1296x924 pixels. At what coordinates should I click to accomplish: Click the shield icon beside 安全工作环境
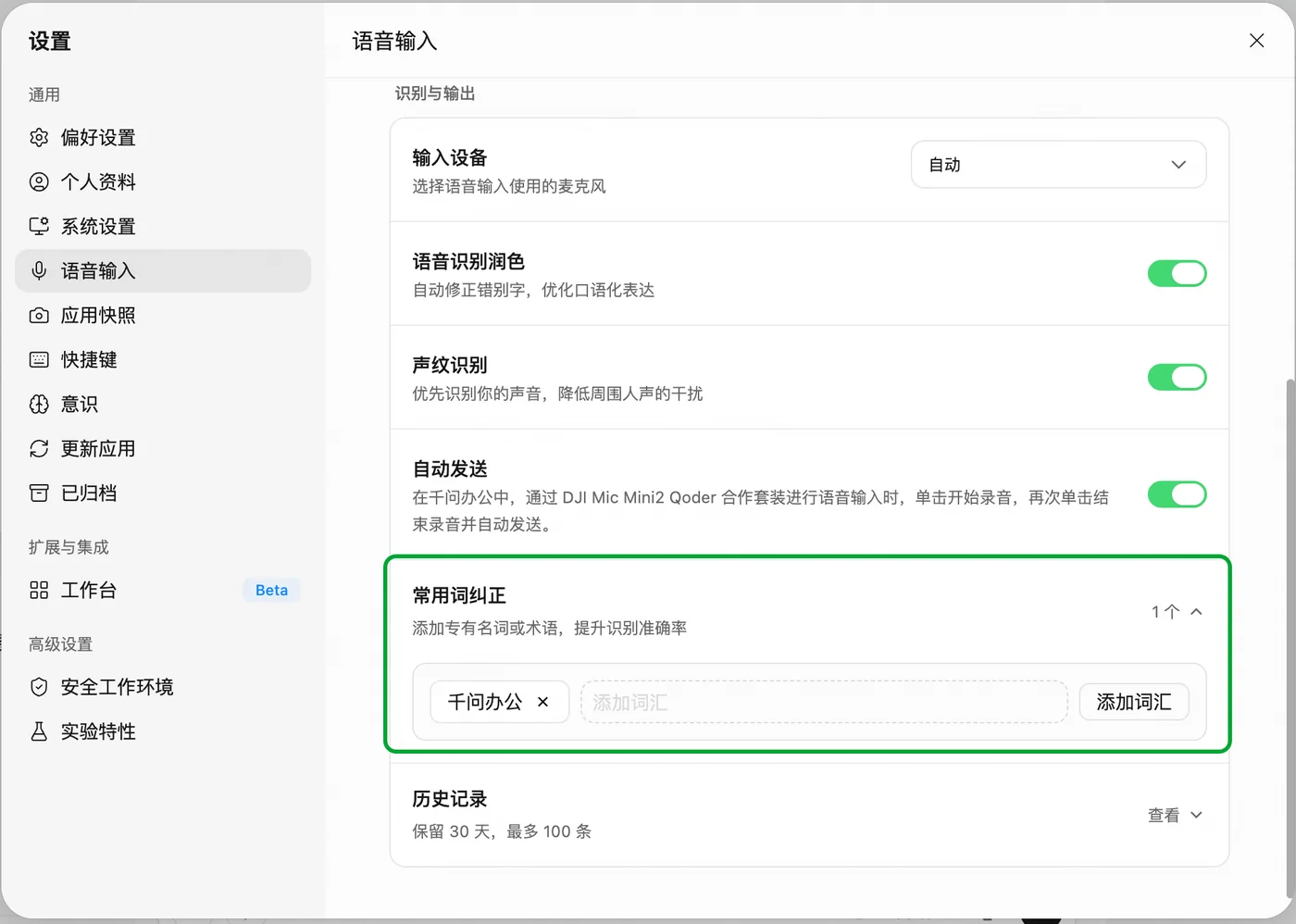pyautogui.click(x=39, y=687)
